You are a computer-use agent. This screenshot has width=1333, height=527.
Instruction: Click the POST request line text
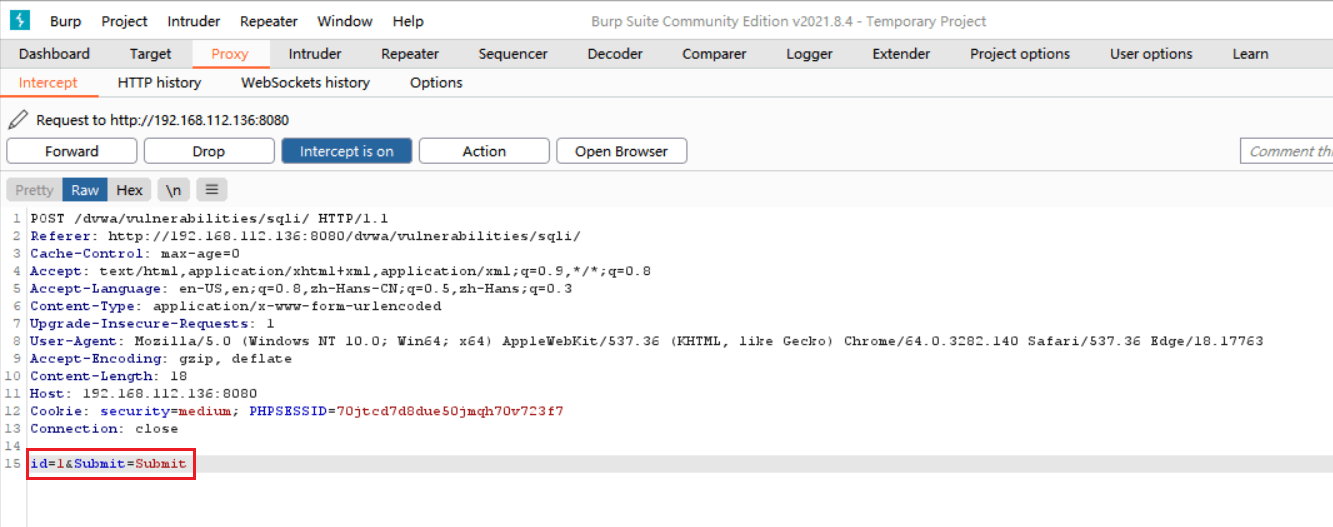(209, 218)
